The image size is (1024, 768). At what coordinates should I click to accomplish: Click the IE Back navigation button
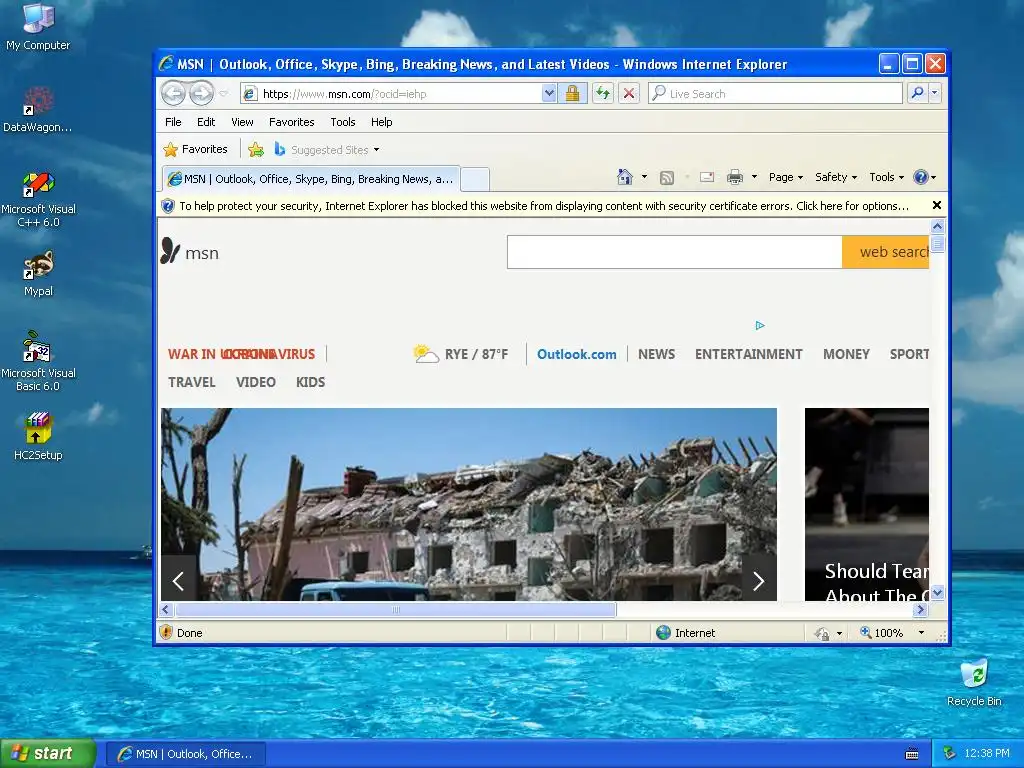[x=174, y=93]
